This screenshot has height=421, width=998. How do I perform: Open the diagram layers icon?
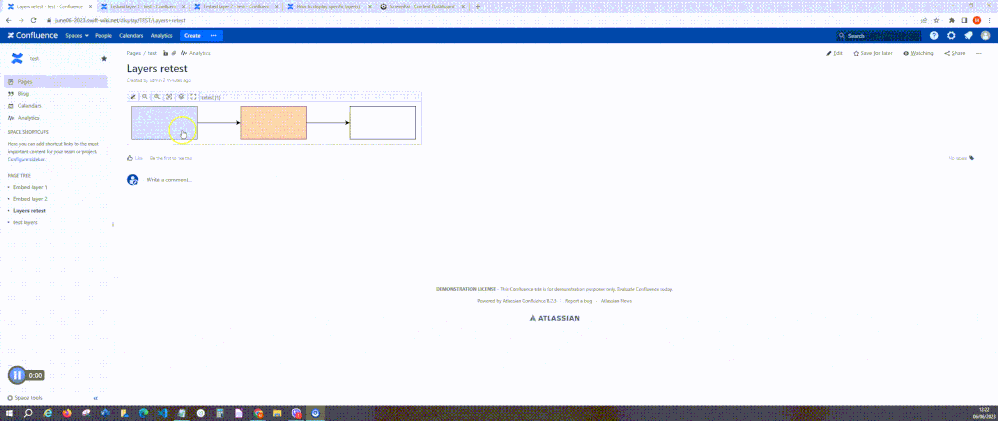pos(181,97)
